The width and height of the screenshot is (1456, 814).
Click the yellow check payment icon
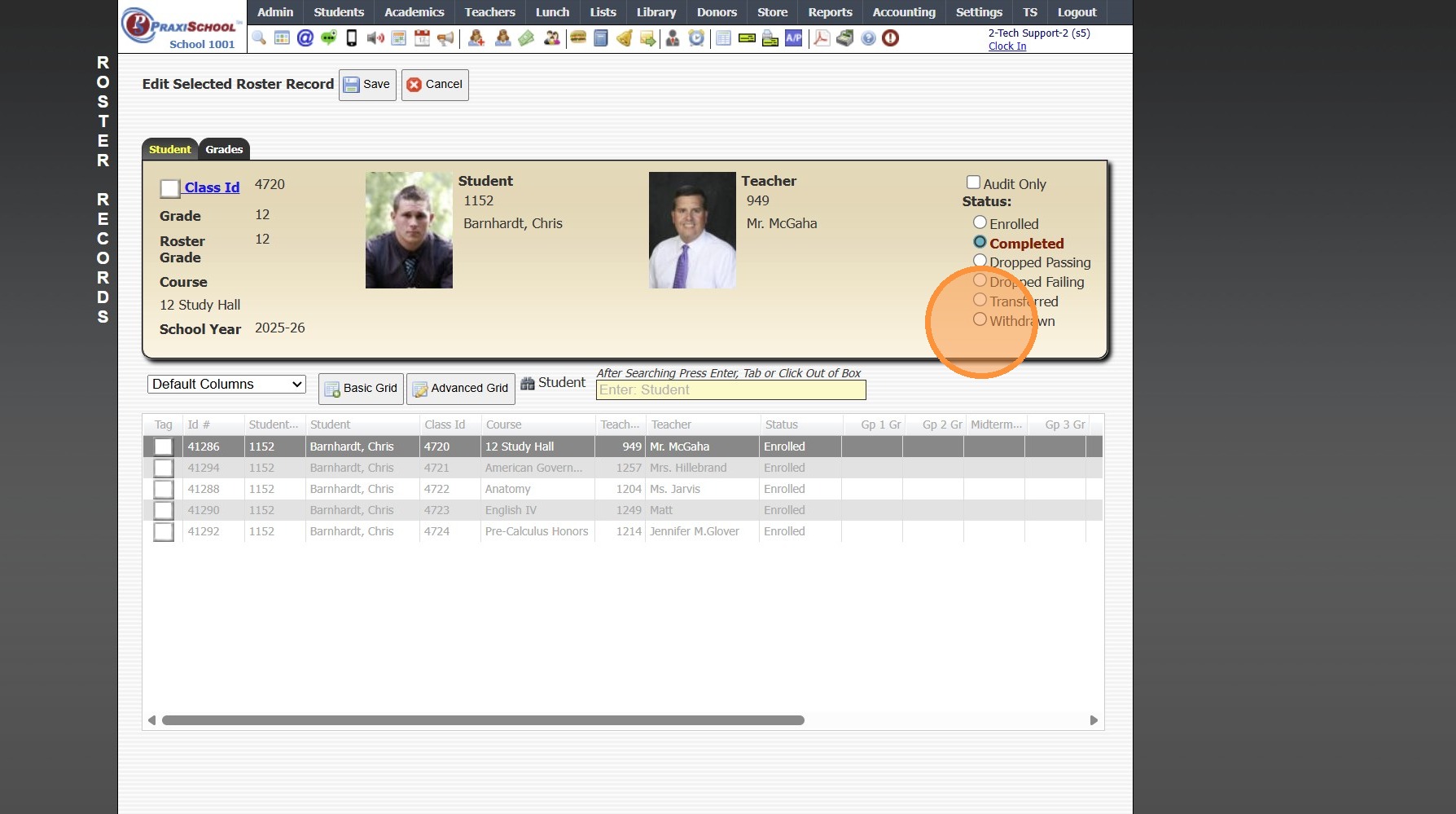tap(747, 38)
